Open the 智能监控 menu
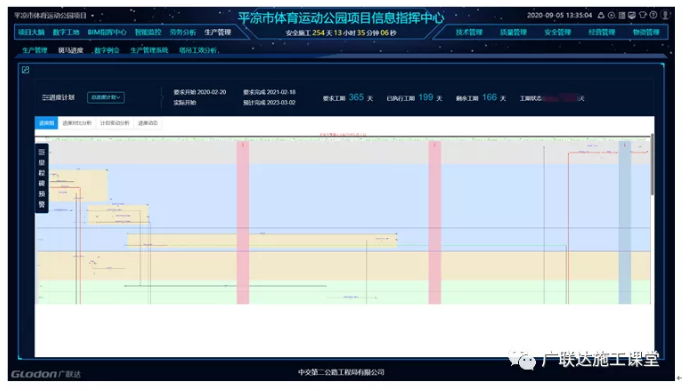Viewport: 688px width, 391px height. click(x=148, y=32)
